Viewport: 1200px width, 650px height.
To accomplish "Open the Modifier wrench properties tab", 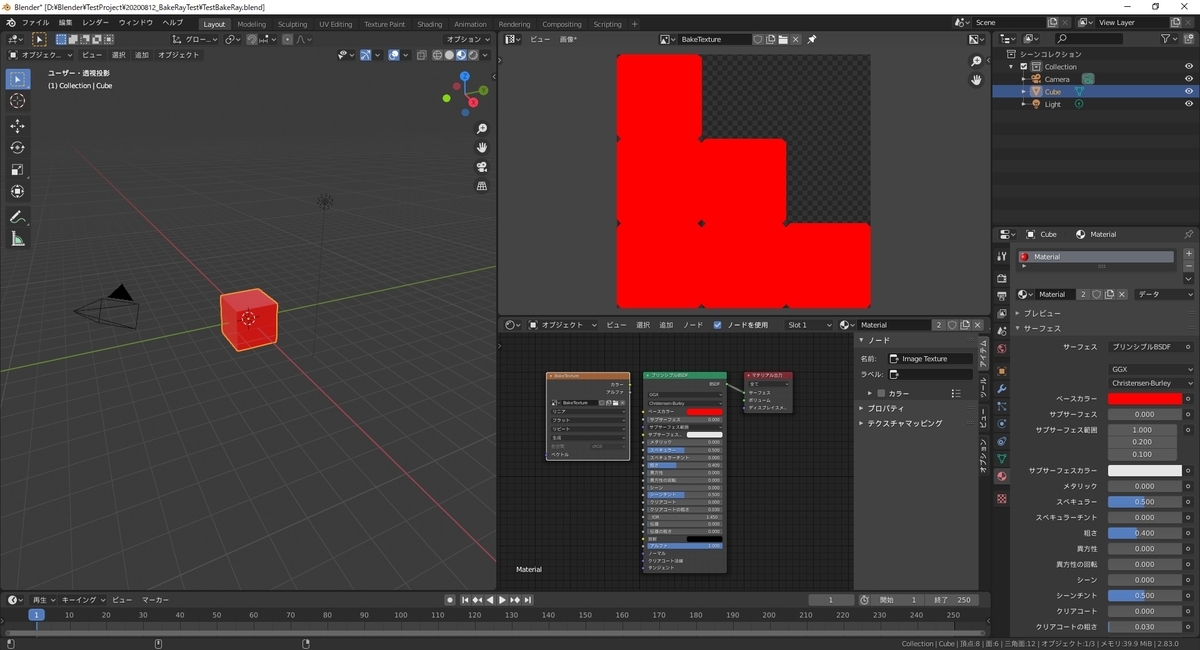I will tap(1002, 388).
